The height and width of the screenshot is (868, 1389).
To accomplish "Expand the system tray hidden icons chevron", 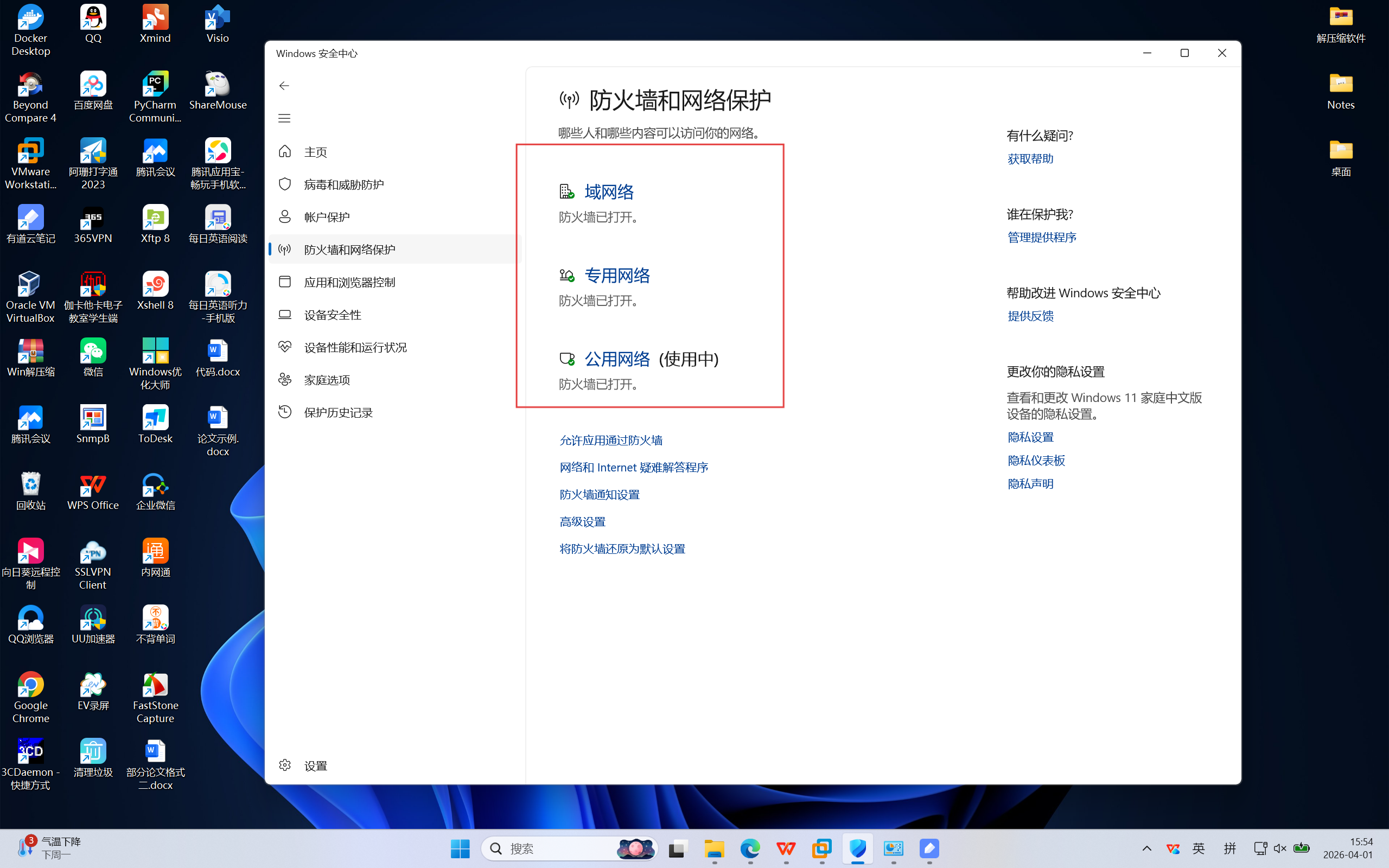I will point(1146,848).
